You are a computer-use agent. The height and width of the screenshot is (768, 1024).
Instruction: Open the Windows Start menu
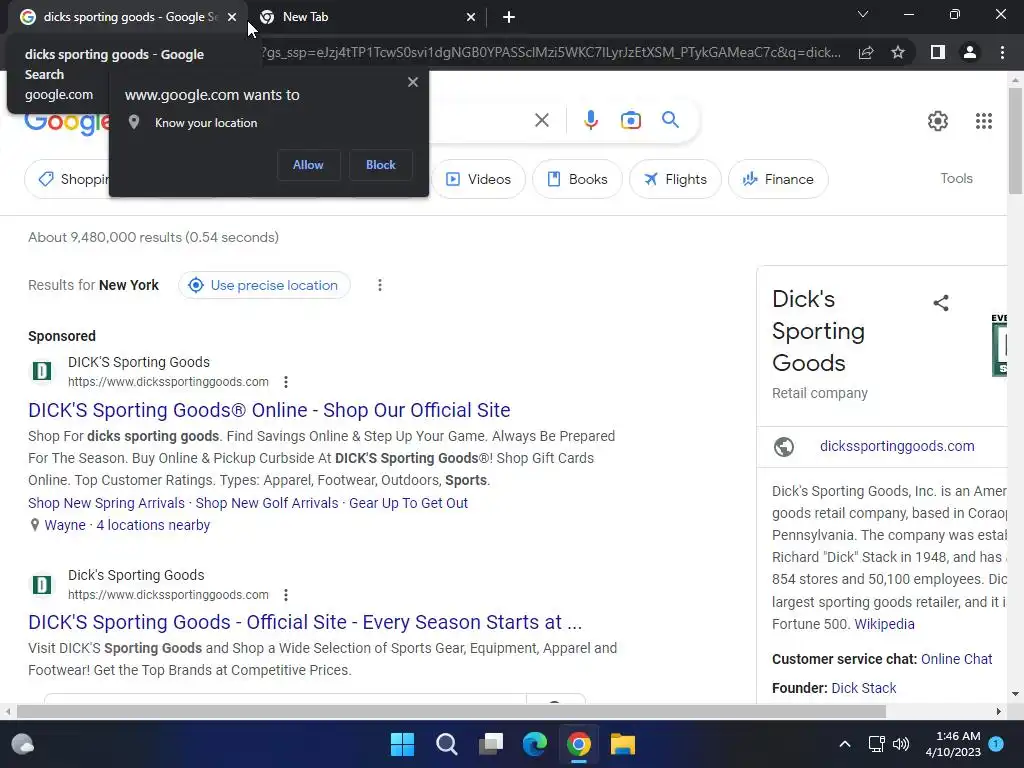[x=402, y=744]
